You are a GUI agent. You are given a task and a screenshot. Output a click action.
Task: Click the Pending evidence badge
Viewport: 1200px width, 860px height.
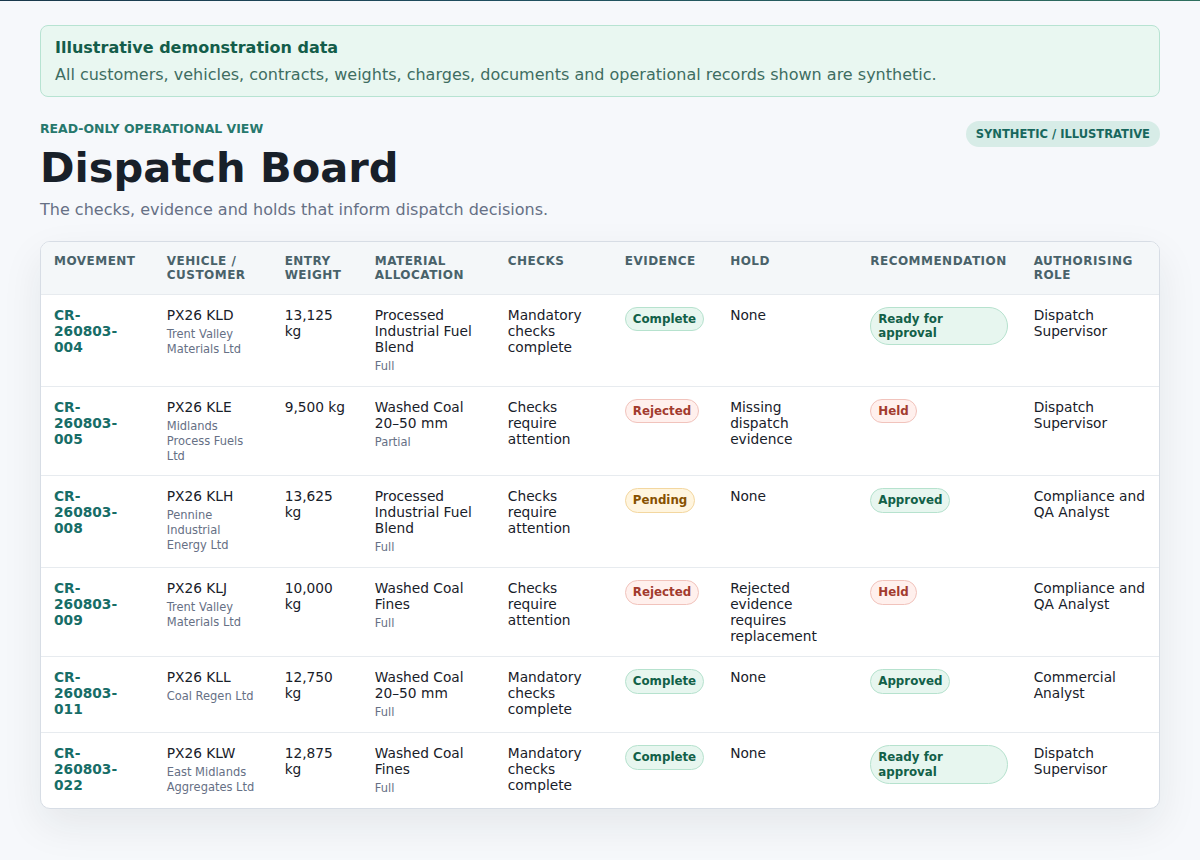(659, 500)
